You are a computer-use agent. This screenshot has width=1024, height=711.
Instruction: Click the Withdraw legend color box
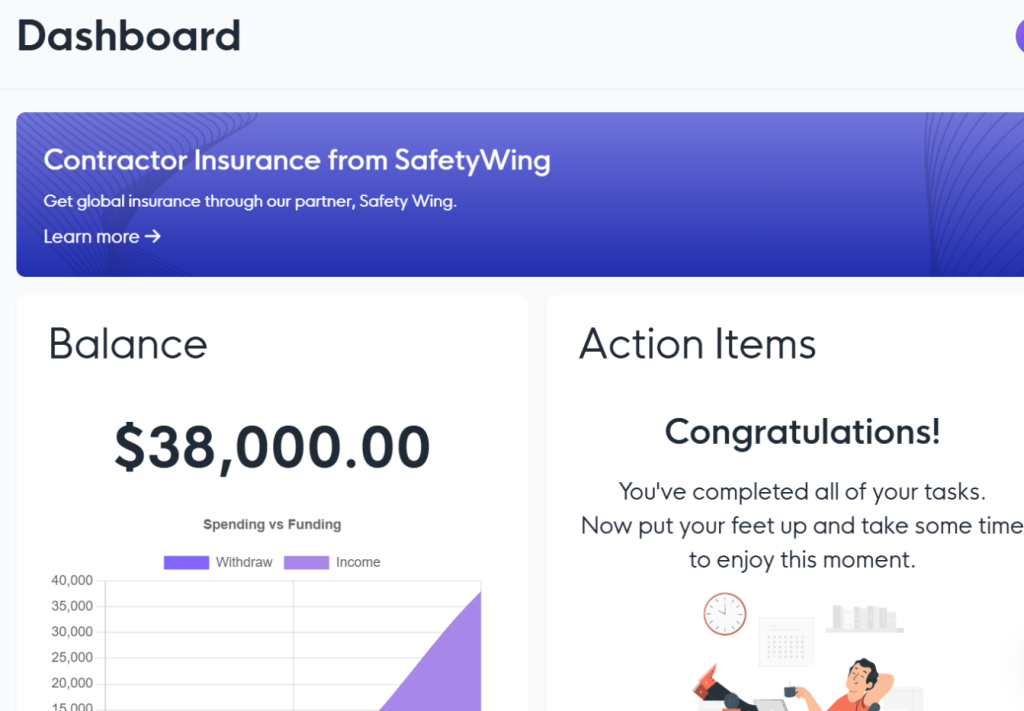click(186, 562)
